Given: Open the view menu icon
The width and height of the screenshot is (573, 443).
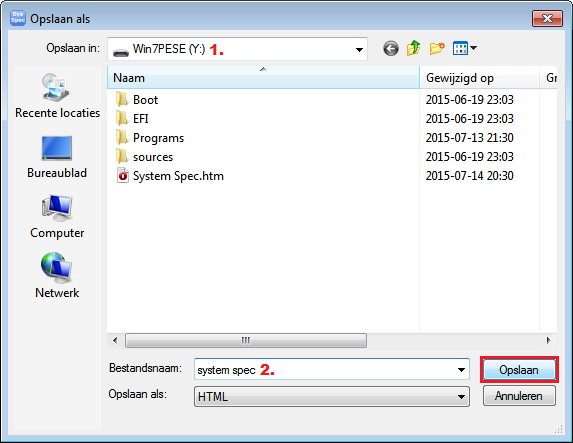Looking at the screenshot, I should click(x=464, y=48).
